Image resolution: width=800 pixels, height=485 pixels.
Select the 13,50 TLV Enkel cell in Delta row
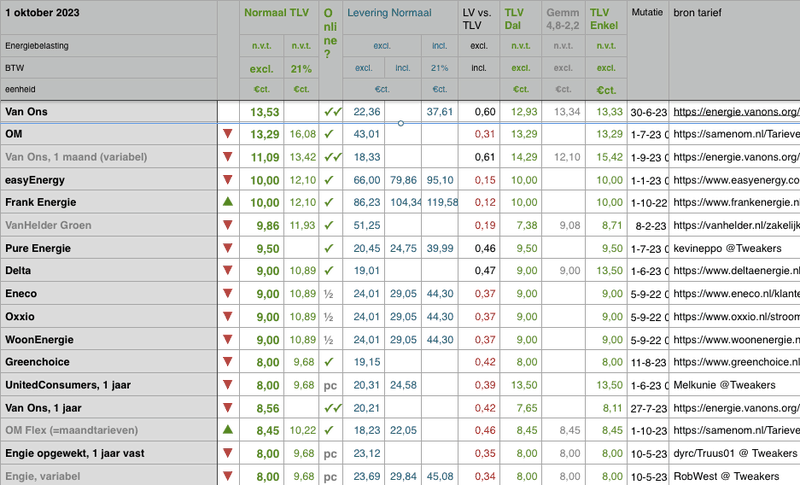(x=606, y=271)
